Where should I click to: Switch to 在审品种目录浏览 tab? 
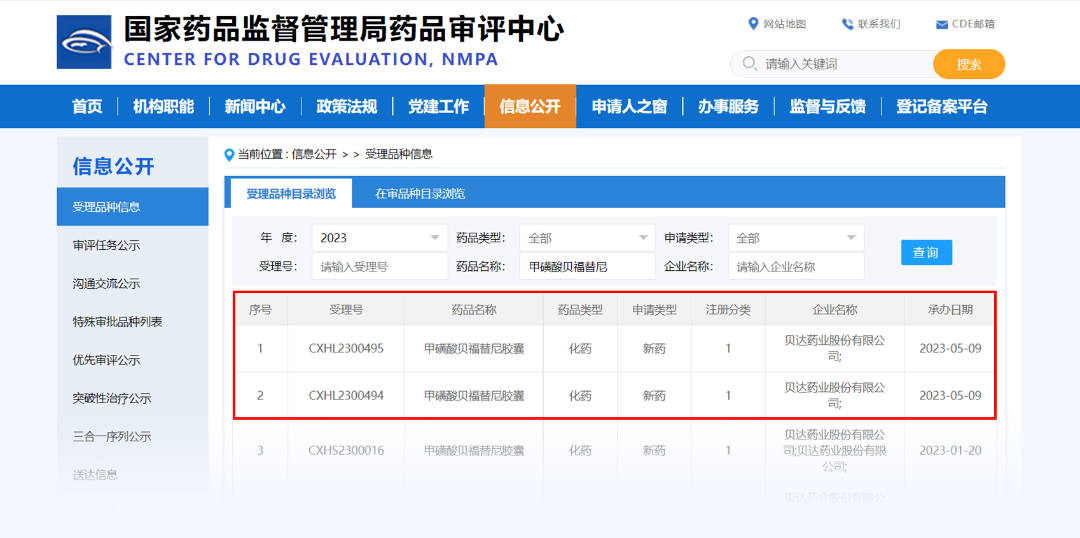coord(420,193)
